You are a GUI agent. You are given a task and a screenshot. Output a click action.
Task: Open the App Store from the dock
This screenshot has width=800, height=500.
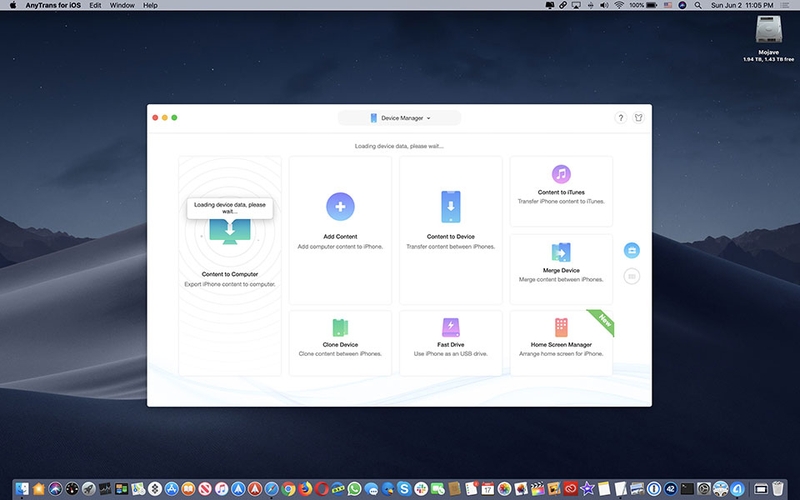point(171,489)
